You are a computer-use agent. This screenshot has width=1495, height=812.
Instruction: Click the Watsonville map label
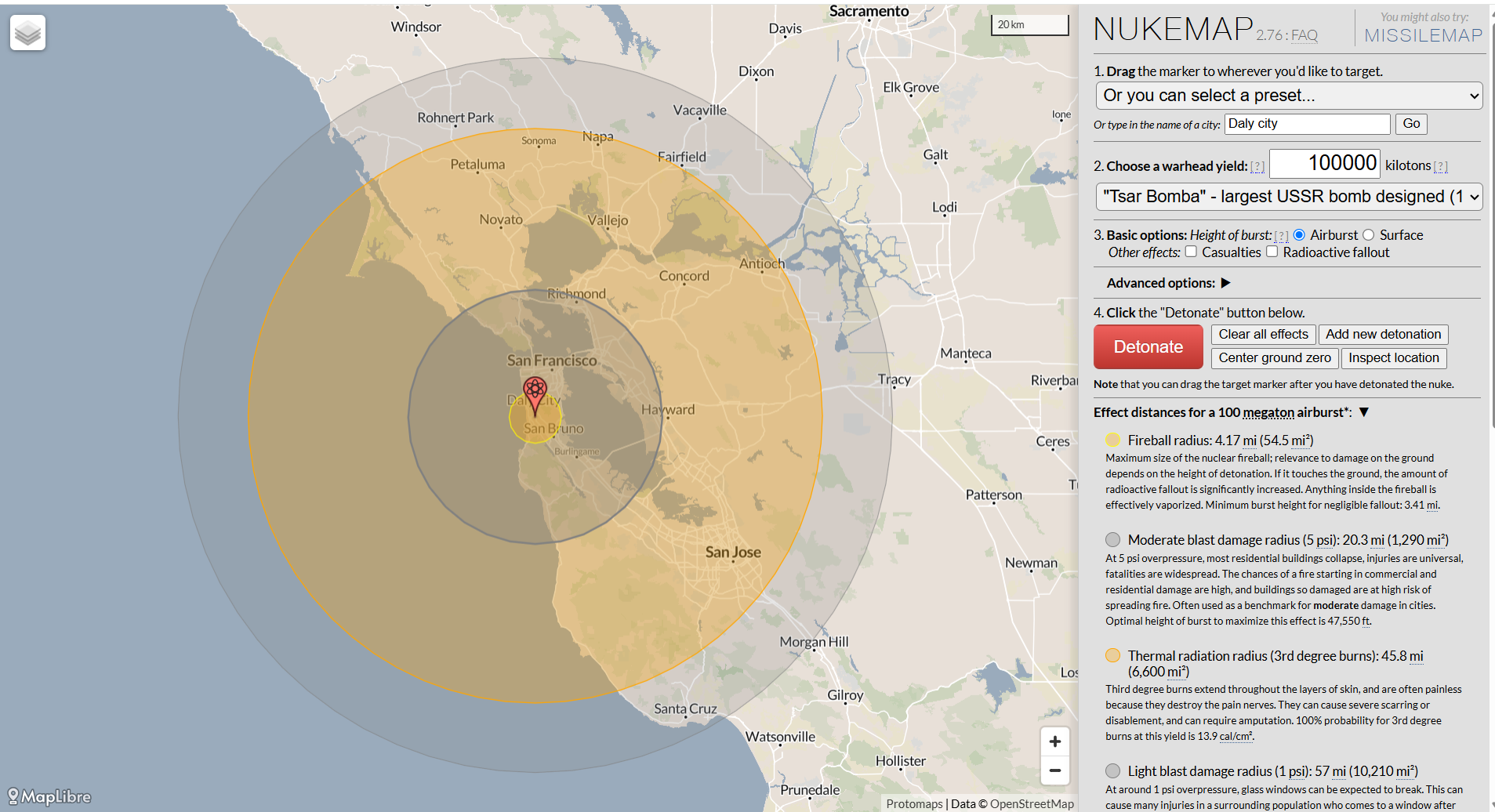[x=780, y=737]
